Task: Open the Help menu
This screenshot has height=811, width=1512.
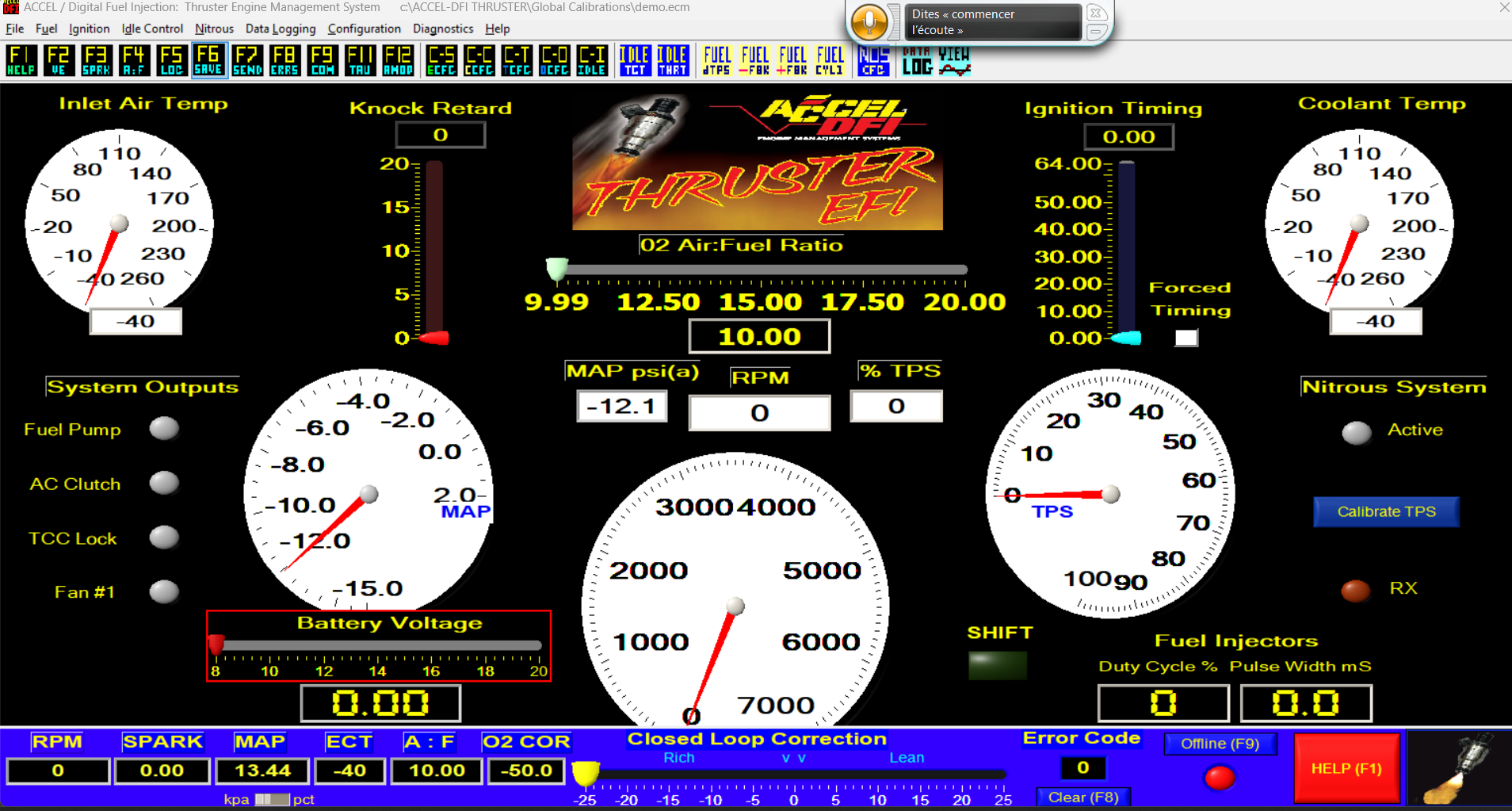Action: [498, 29]
